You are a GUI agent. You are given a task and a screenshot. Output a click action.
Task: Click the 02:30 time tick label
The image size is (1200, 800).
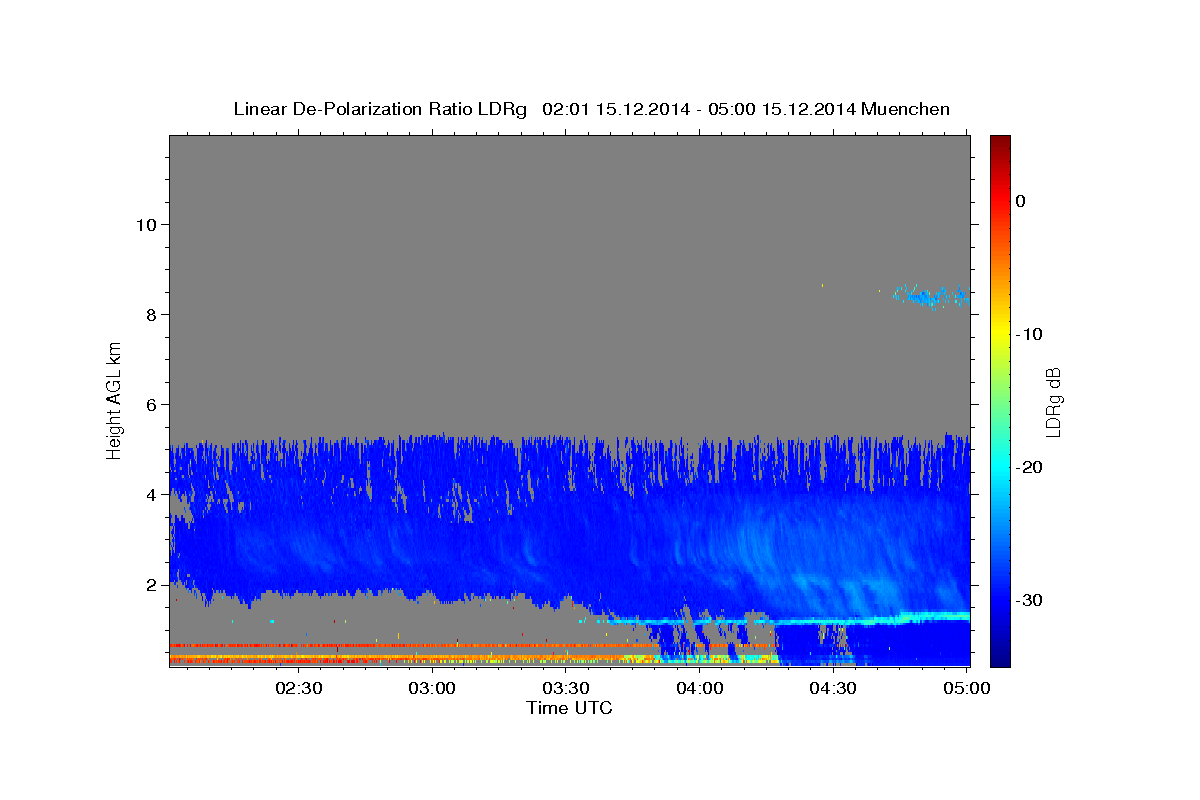click(298, 688)
